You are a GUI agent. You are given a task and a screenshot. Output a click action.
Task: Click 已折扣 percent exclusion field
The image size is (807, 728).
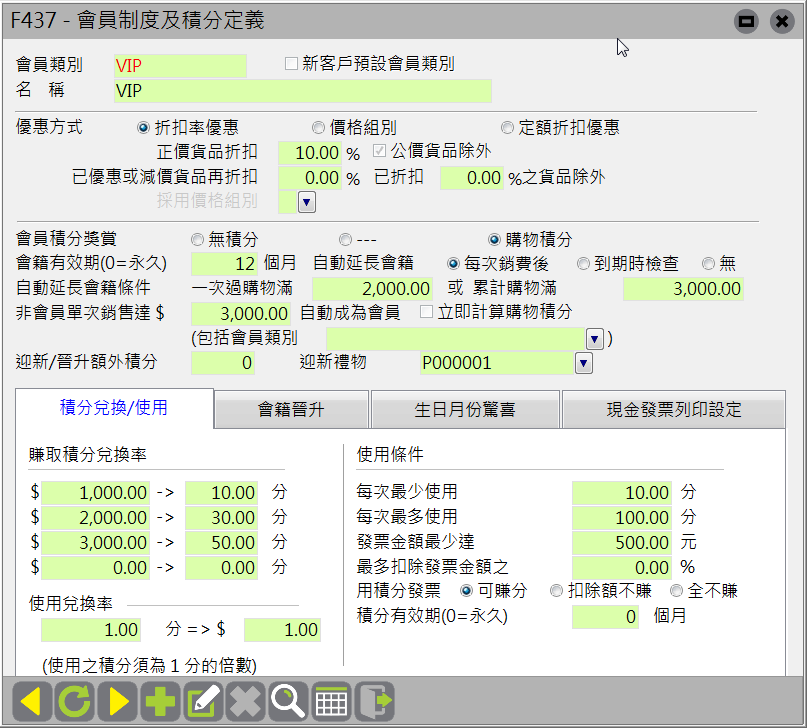471,178
